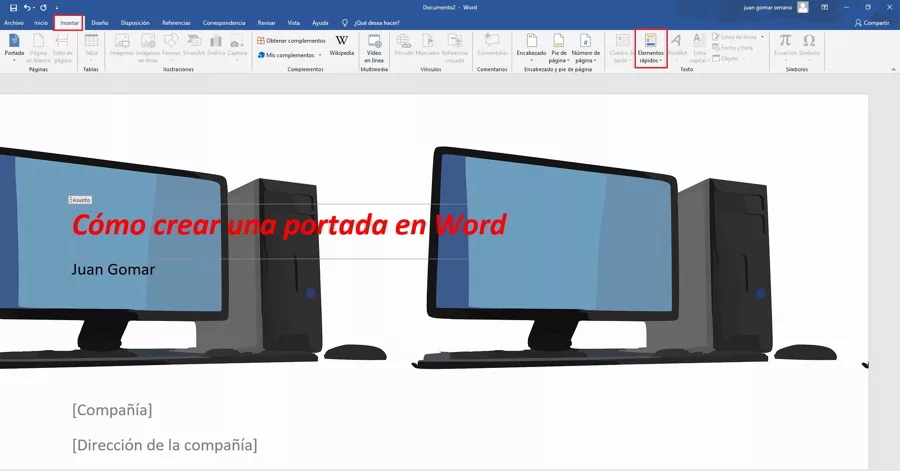Open the Elementos rápidos menu
The image size is (900, 471).
[651, 48]
